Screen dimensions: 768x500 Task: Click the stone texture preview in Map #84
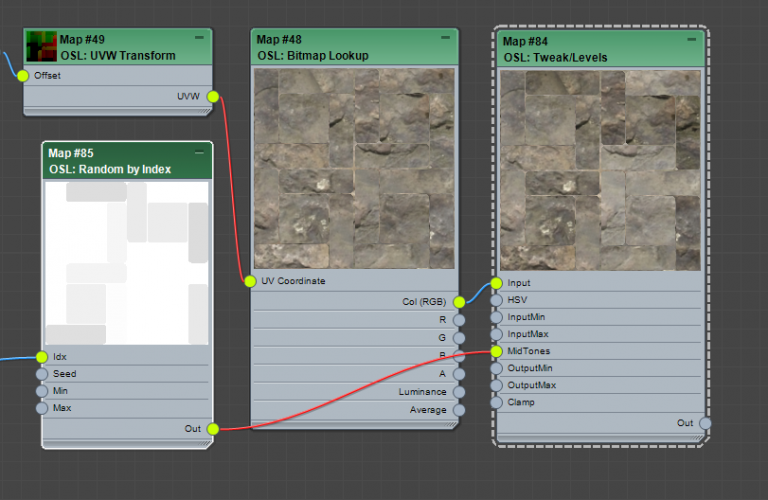click(600, 168)
